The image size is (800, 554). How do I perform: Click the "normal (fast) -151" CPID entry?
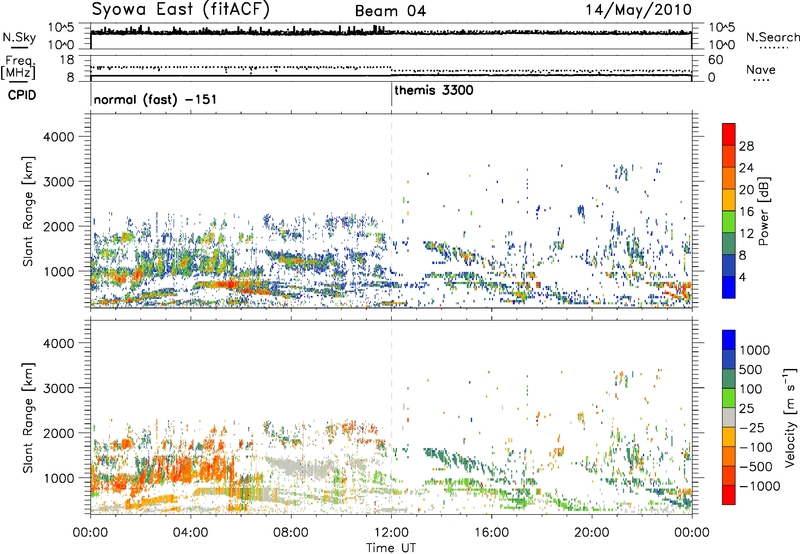click(156, 99)
